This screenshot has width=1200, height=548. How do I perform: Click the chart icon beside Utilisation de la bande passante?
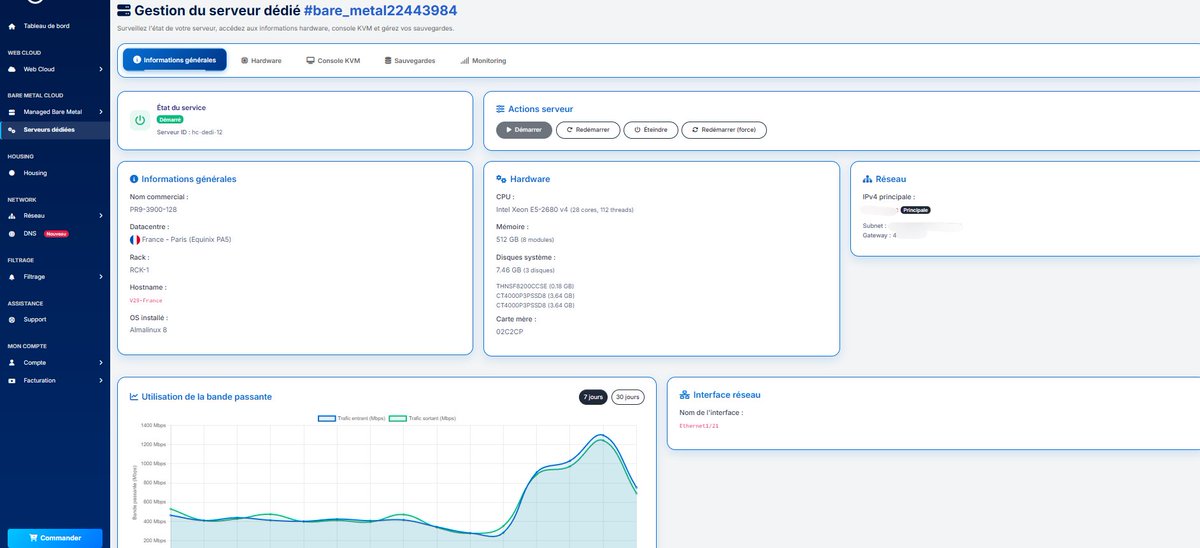[134, 397]
